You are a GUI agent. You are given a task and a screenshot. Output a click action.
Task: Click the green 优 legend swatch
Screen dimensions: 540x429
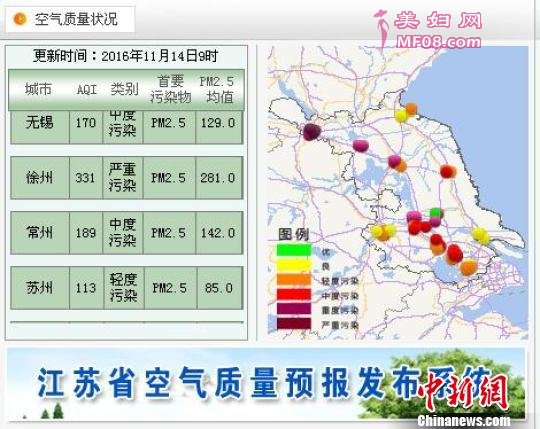294,250
